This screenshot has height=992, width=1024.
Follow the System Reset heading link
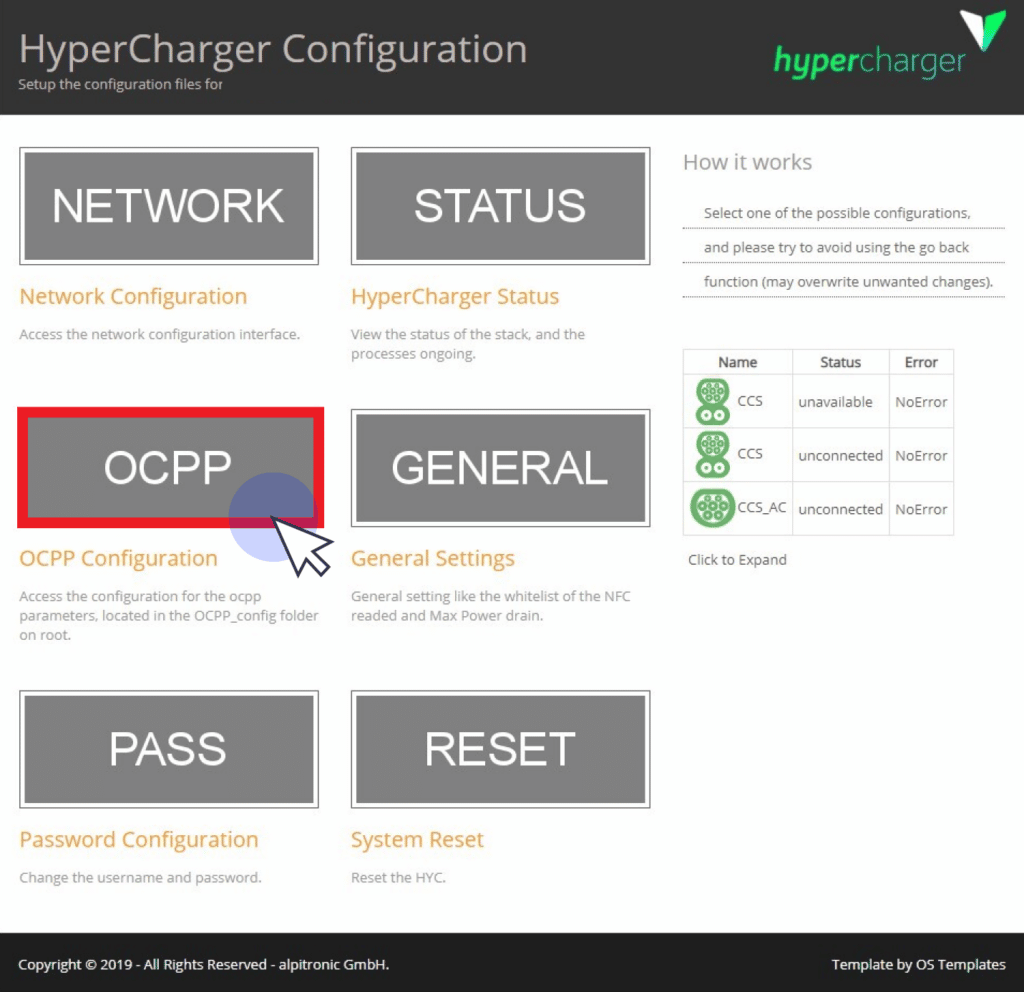(417, 840)
